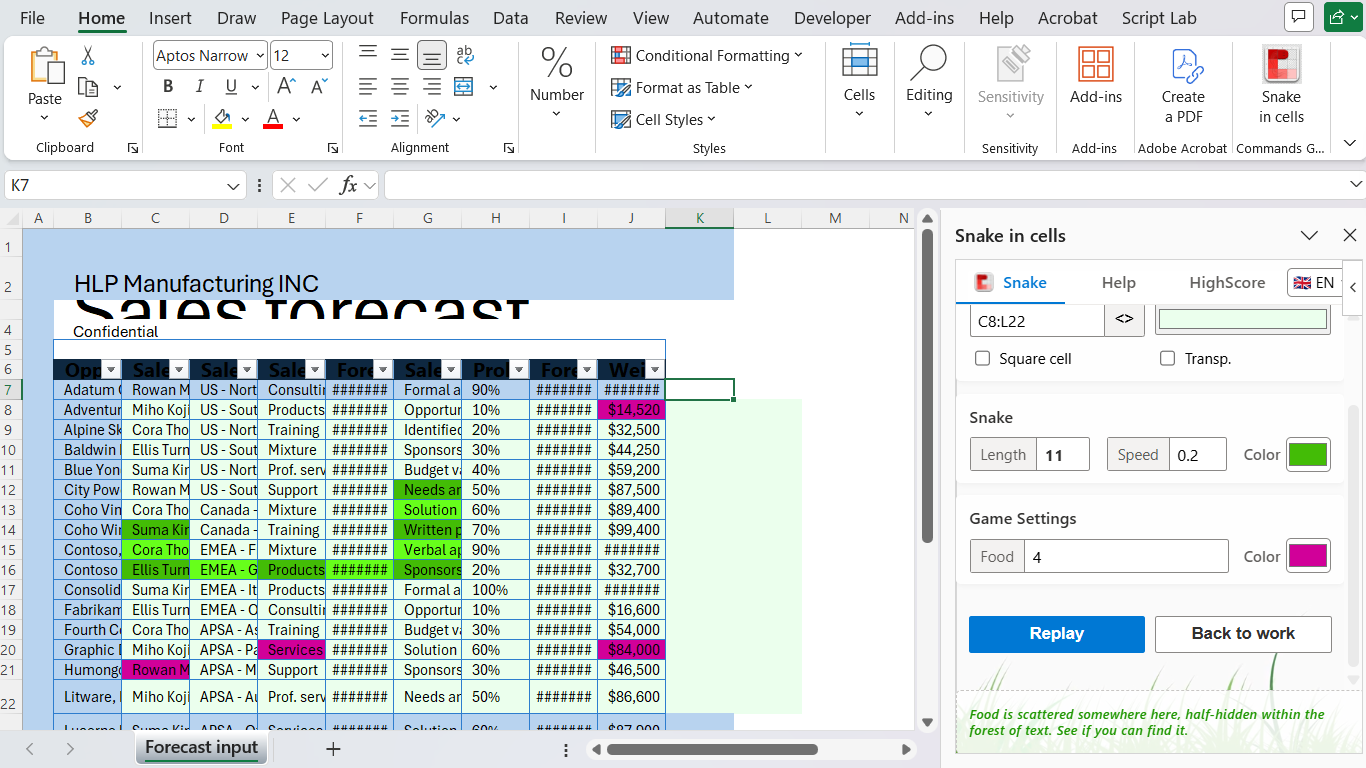1366x768 pixels.
Task: Open the Add-ins ribbon button
Action: pyautogui.click(x=1096, y=76)
